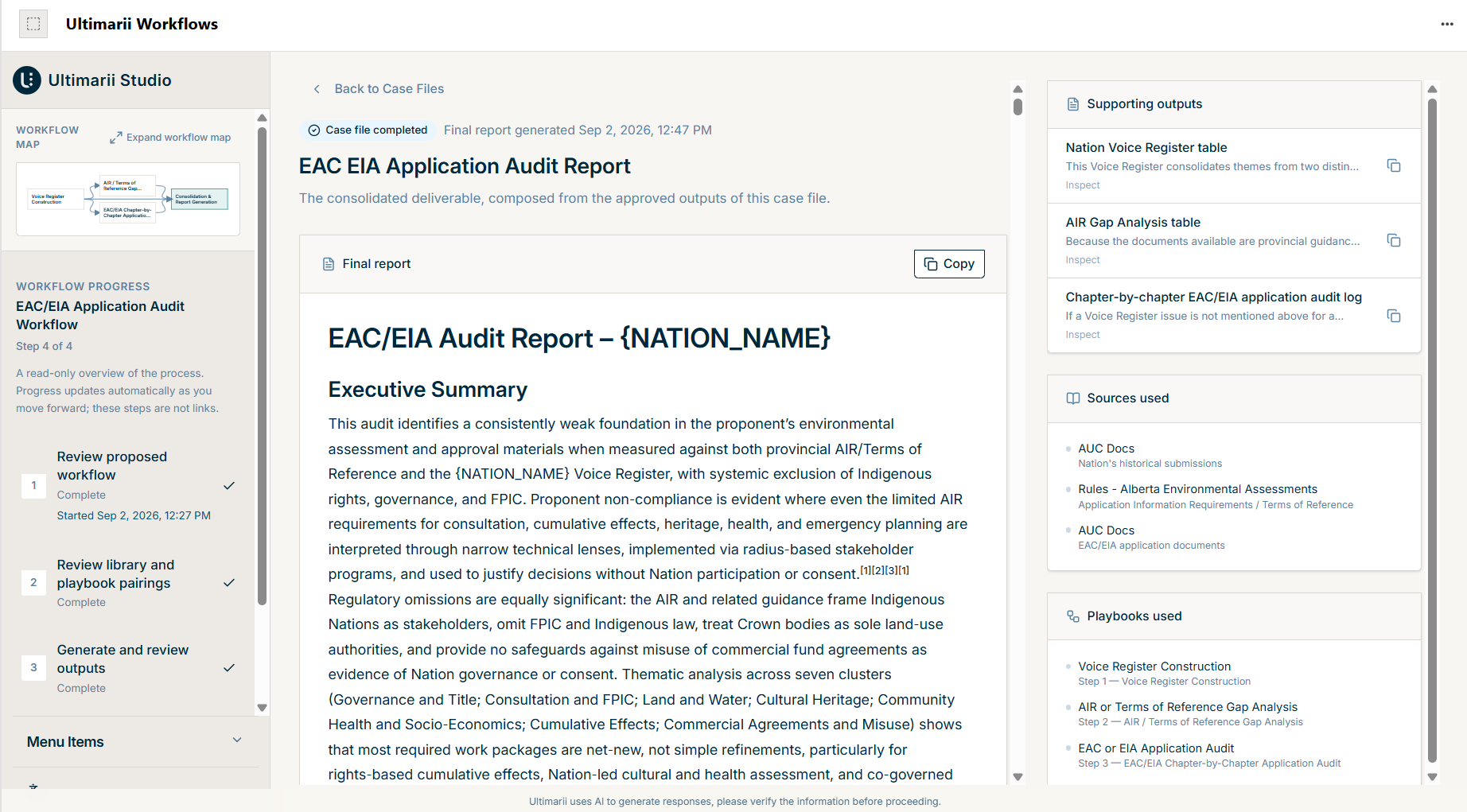Screen dimensions: 1467x812
Task: Click Rules - Alberta Environmental Assessments source
Action: (1197, 489)
